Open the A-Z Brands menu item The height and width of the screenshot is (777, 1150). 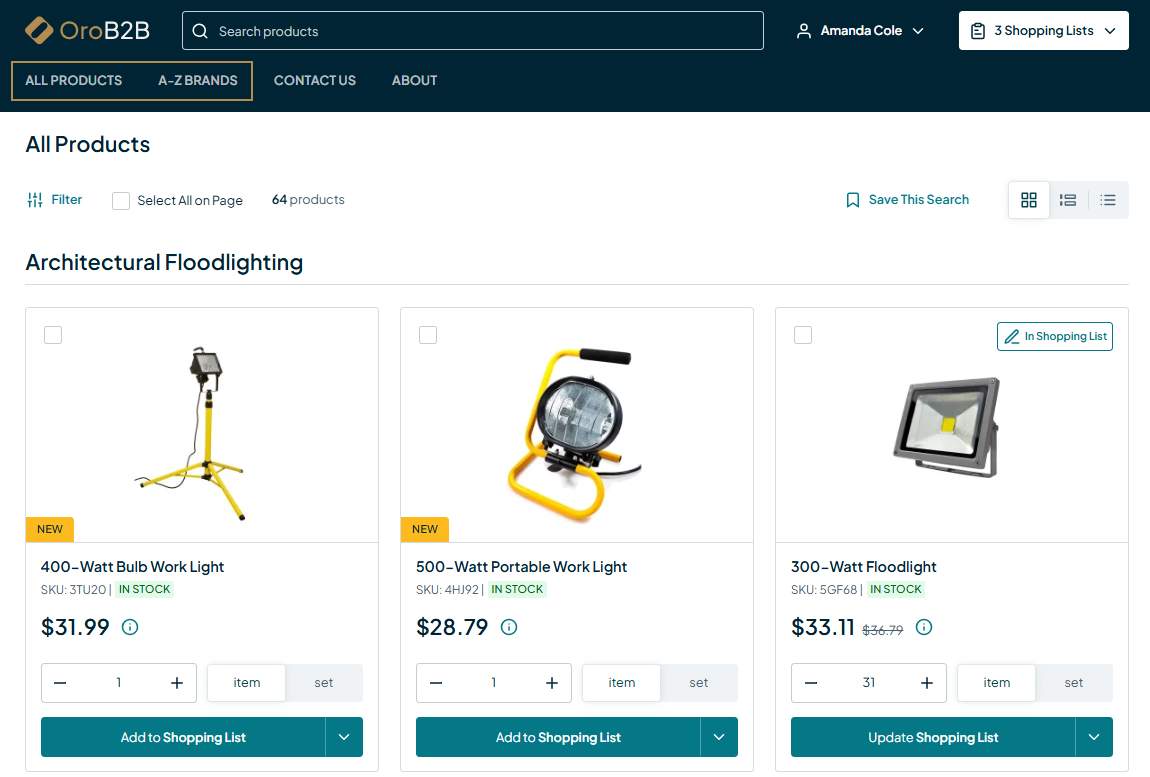(198, 80)
